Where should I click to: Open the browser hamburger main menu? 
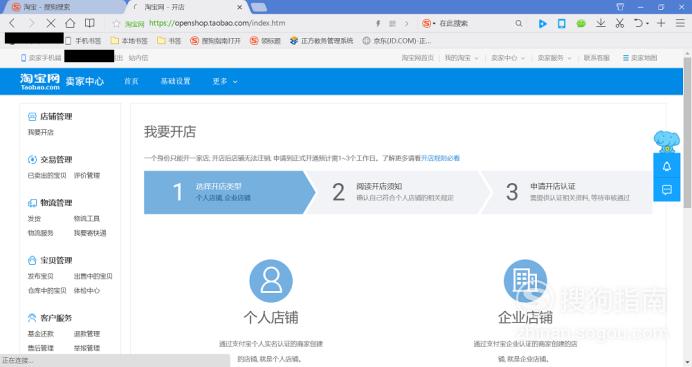(x=680, y=23)
